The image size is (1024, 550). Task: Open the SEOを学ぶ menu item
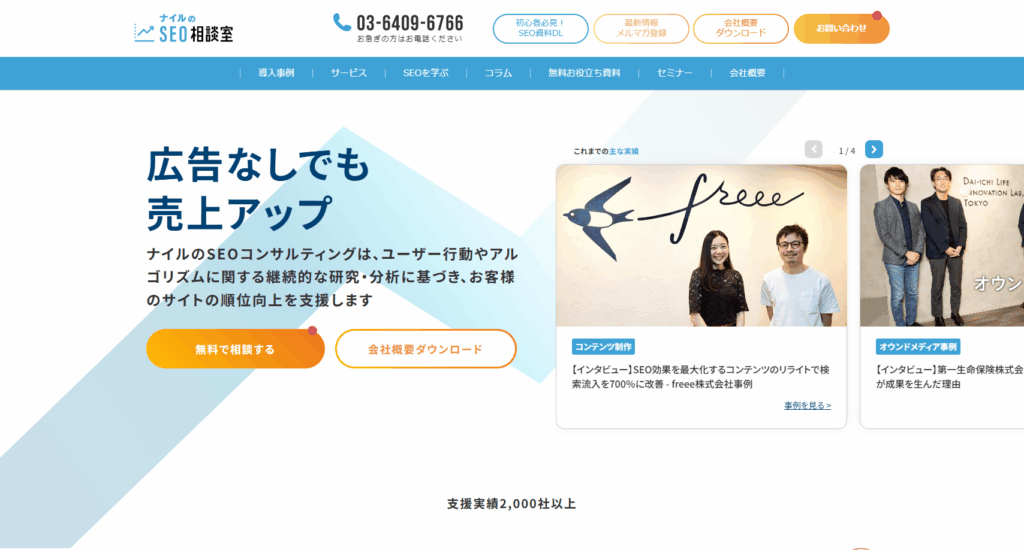(426, 73)
